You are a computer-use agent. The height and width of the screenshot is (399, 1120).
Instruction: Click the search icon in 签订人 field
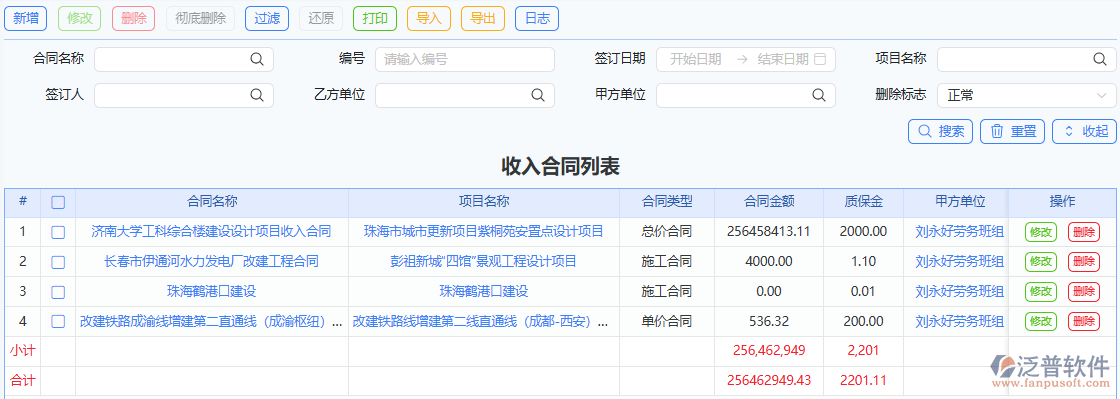click(257, 95)
